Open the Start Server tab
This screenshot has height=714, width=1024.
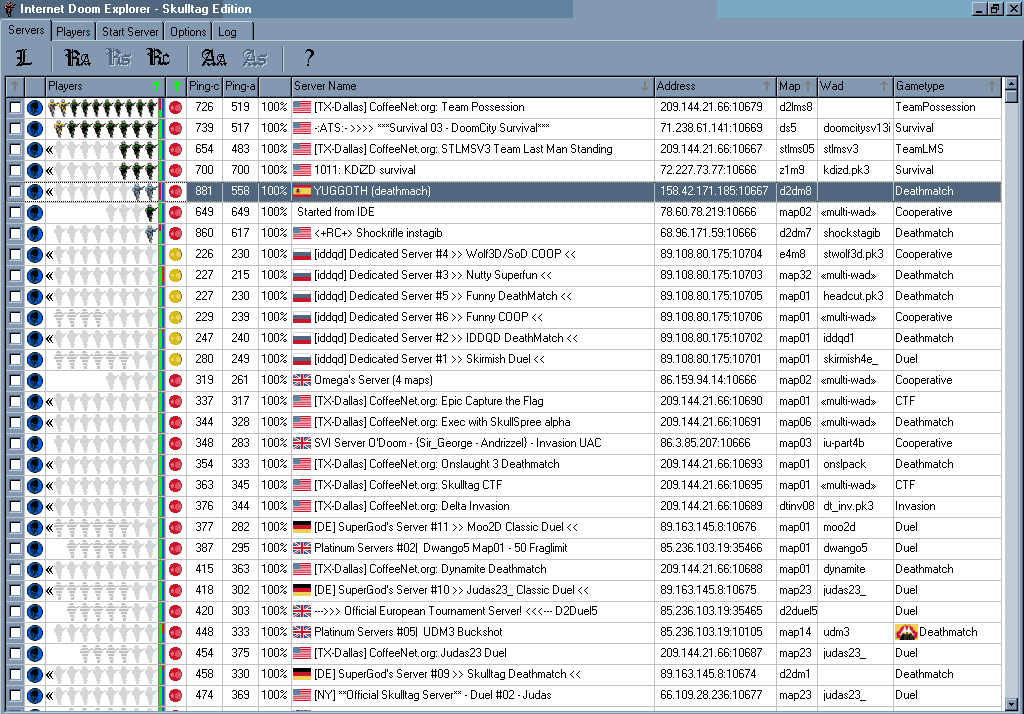pos(130,31)
